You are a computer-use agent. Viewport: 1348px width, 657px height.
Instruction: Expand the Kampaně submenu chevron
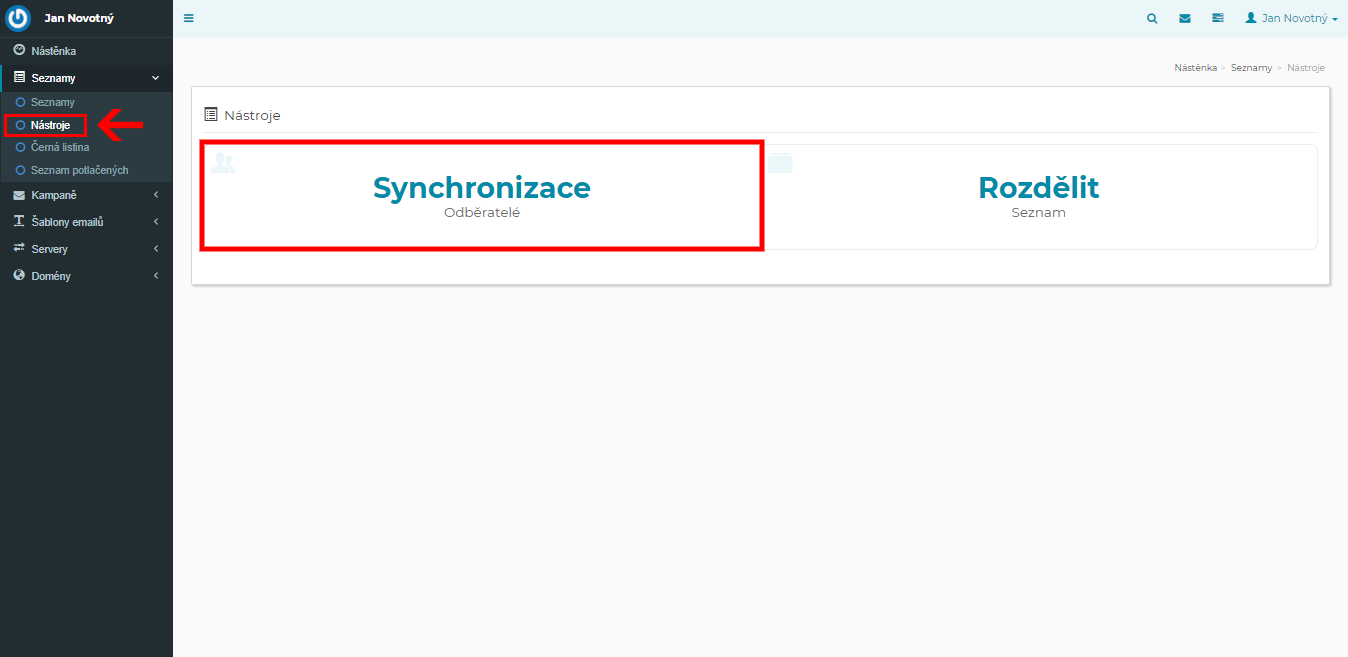click(156, 195)
